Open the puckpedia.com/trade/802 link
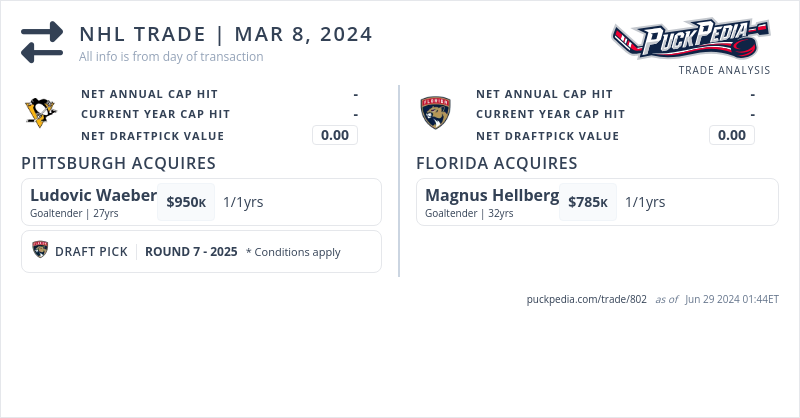The height and width of the screenshot is (418, 800). pyautogui.click(x=587, y=299)
